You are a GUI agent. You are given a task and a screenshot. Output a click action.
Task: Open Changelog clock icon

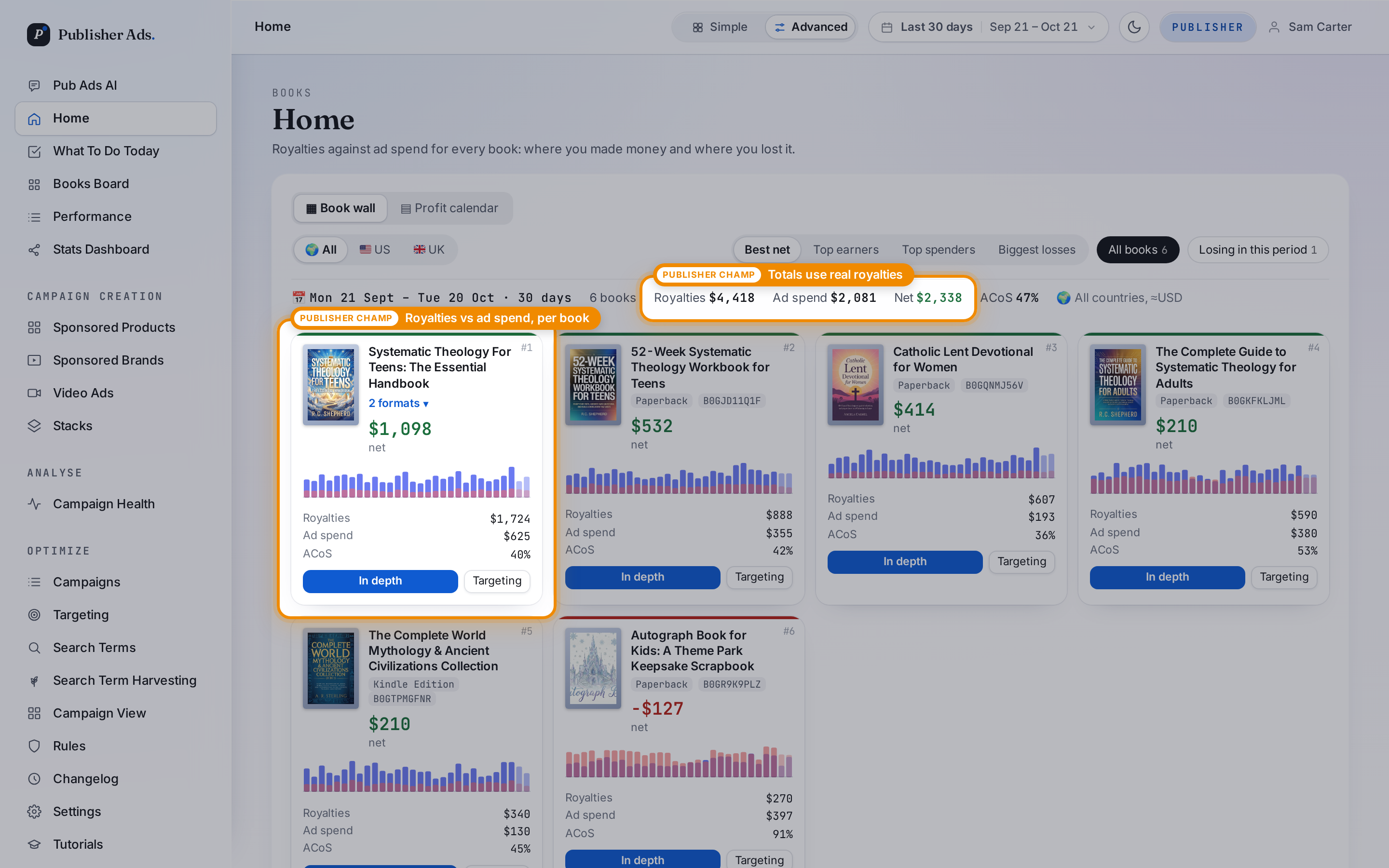(34, 778)
